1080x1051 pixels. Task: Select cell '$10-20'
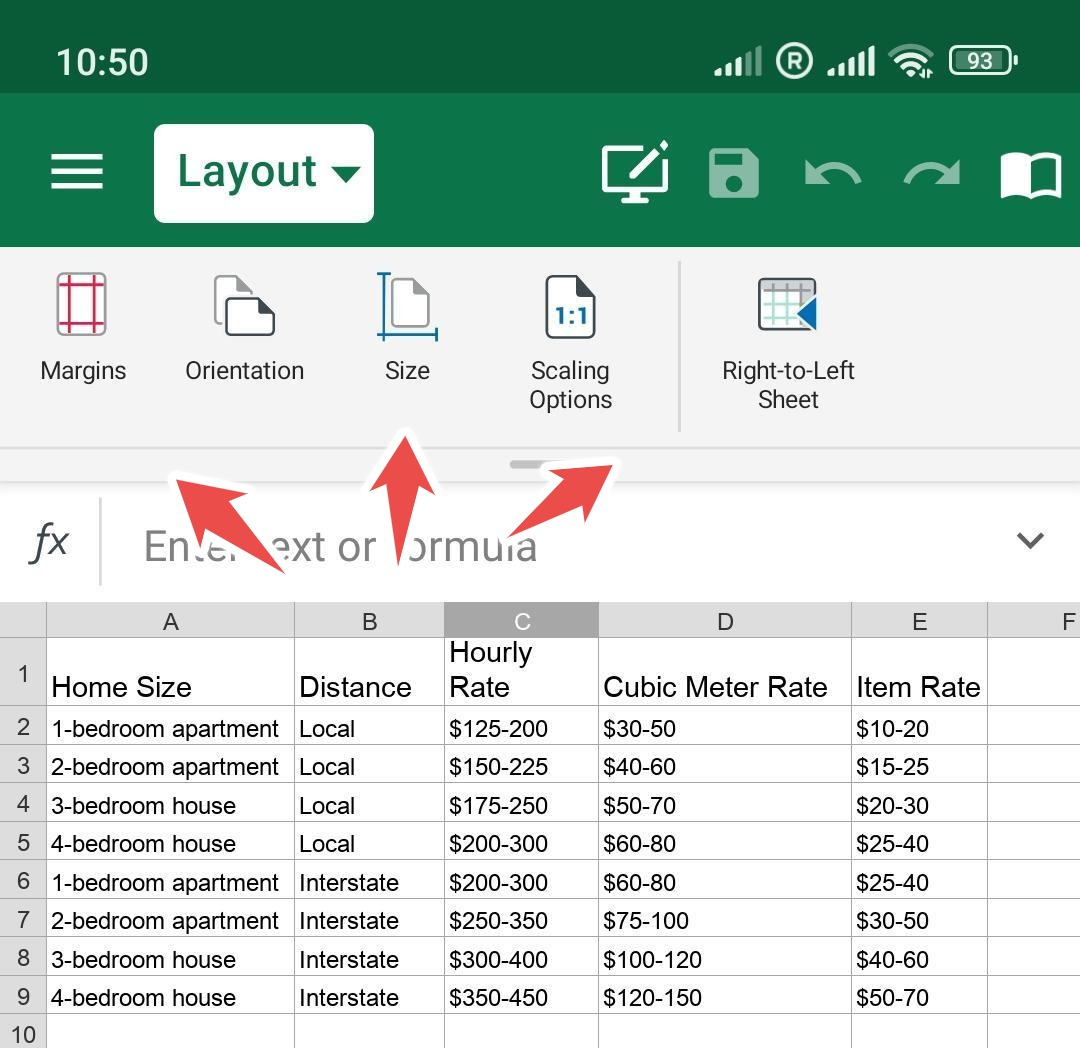click(x=920, y=726)
